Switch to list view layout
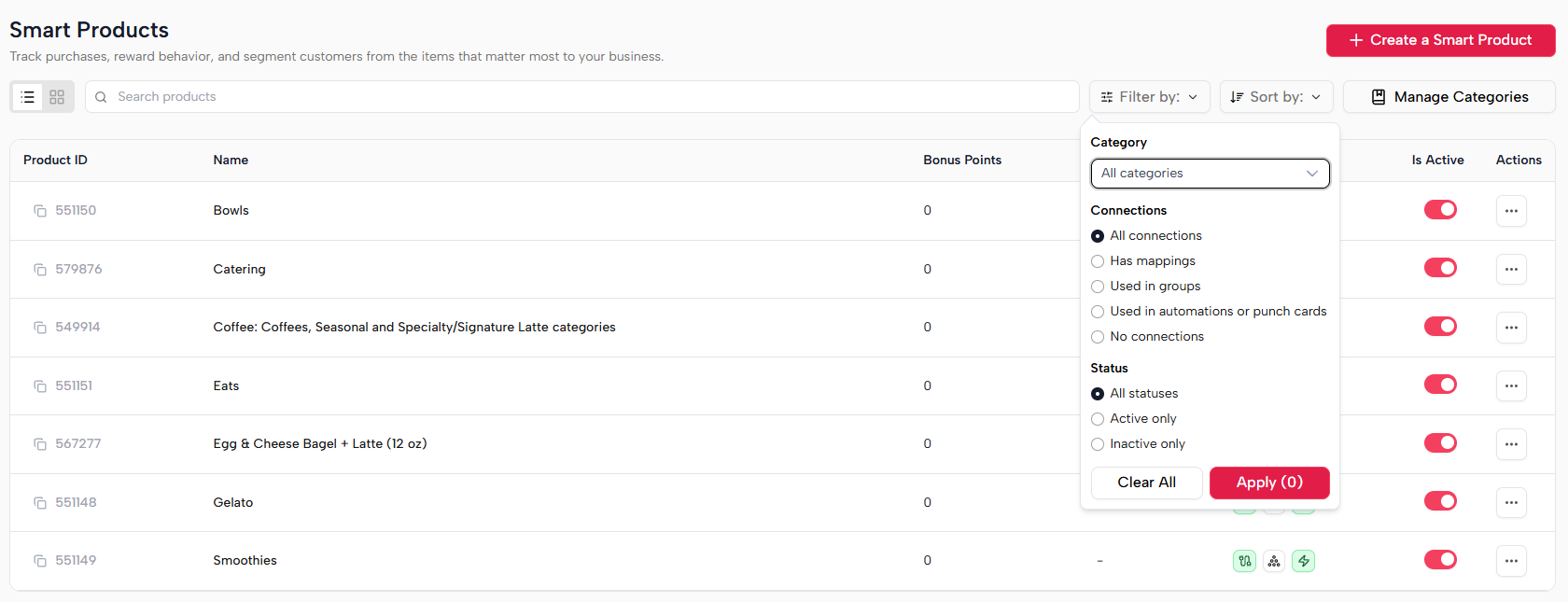The image size is (1568, 602). (28, 97)
